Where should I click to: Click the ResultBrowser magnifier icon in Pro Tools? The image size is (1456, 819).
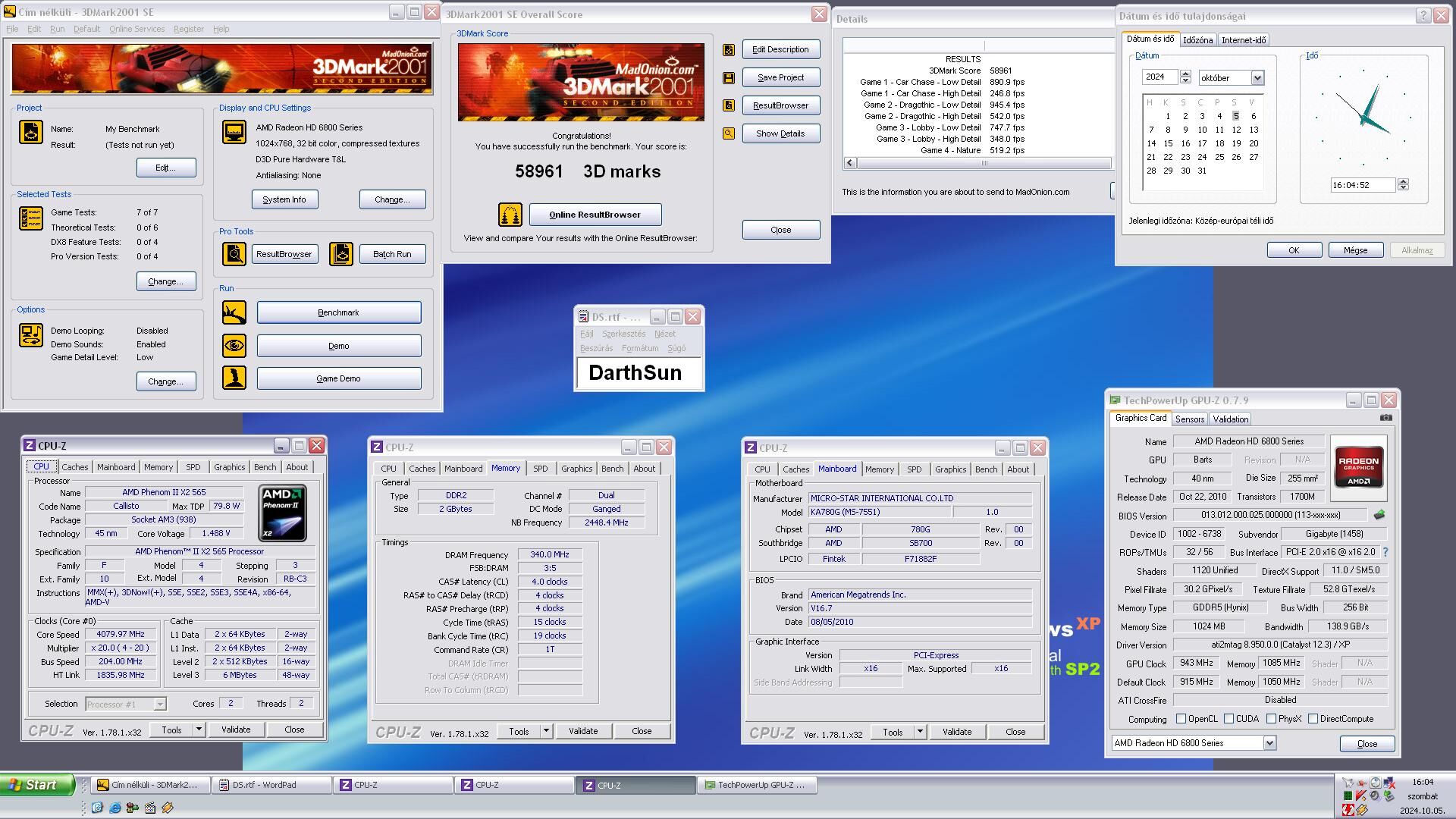click(x=234, y=254)
